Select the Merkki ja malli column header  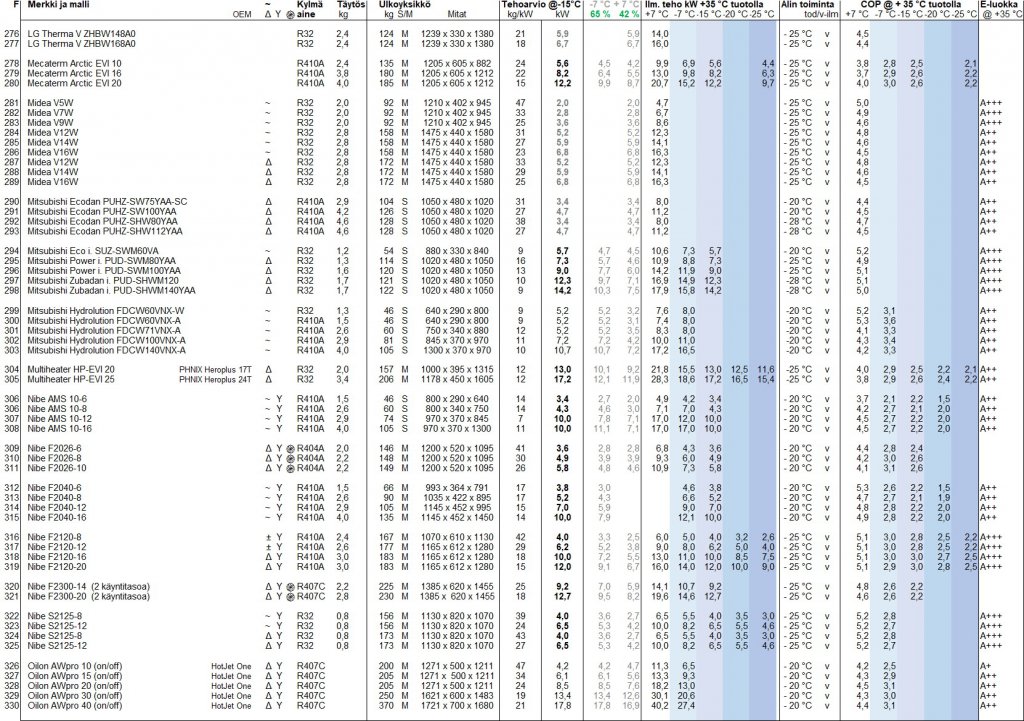59,6
